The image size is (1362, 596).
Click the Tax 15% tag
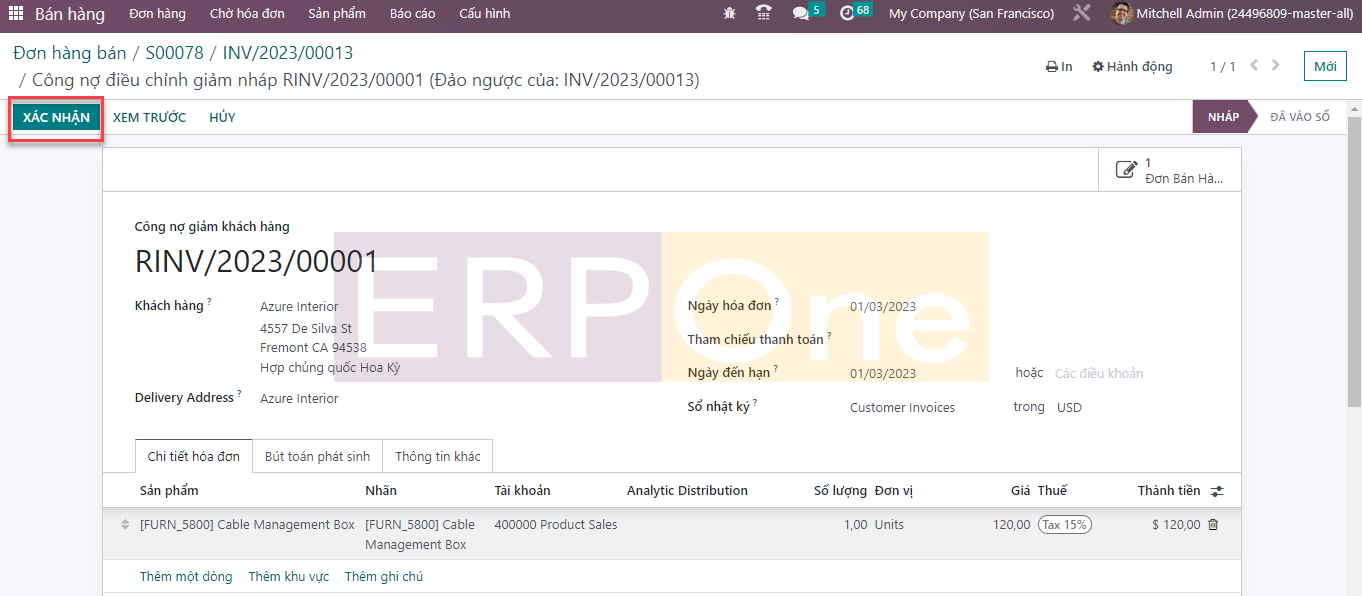click(x=1064, y=525)
